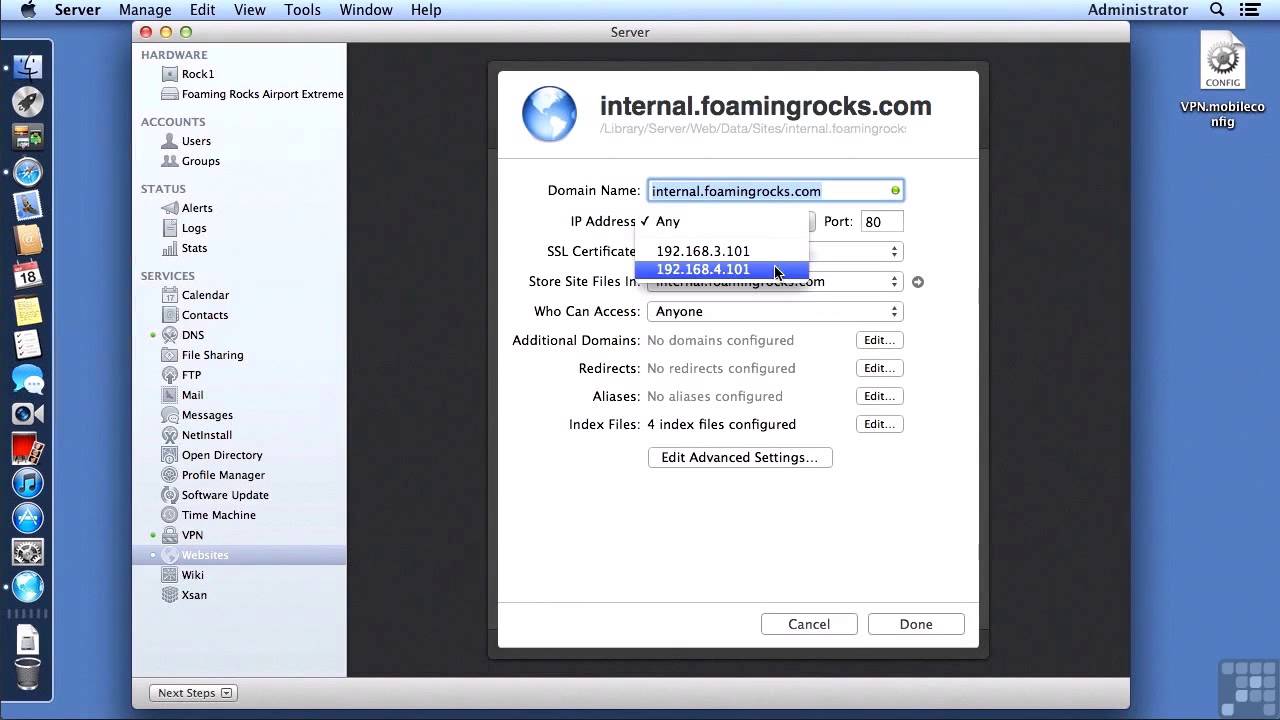
Task: Select the Websites service
Action: (x=239, y=555)
